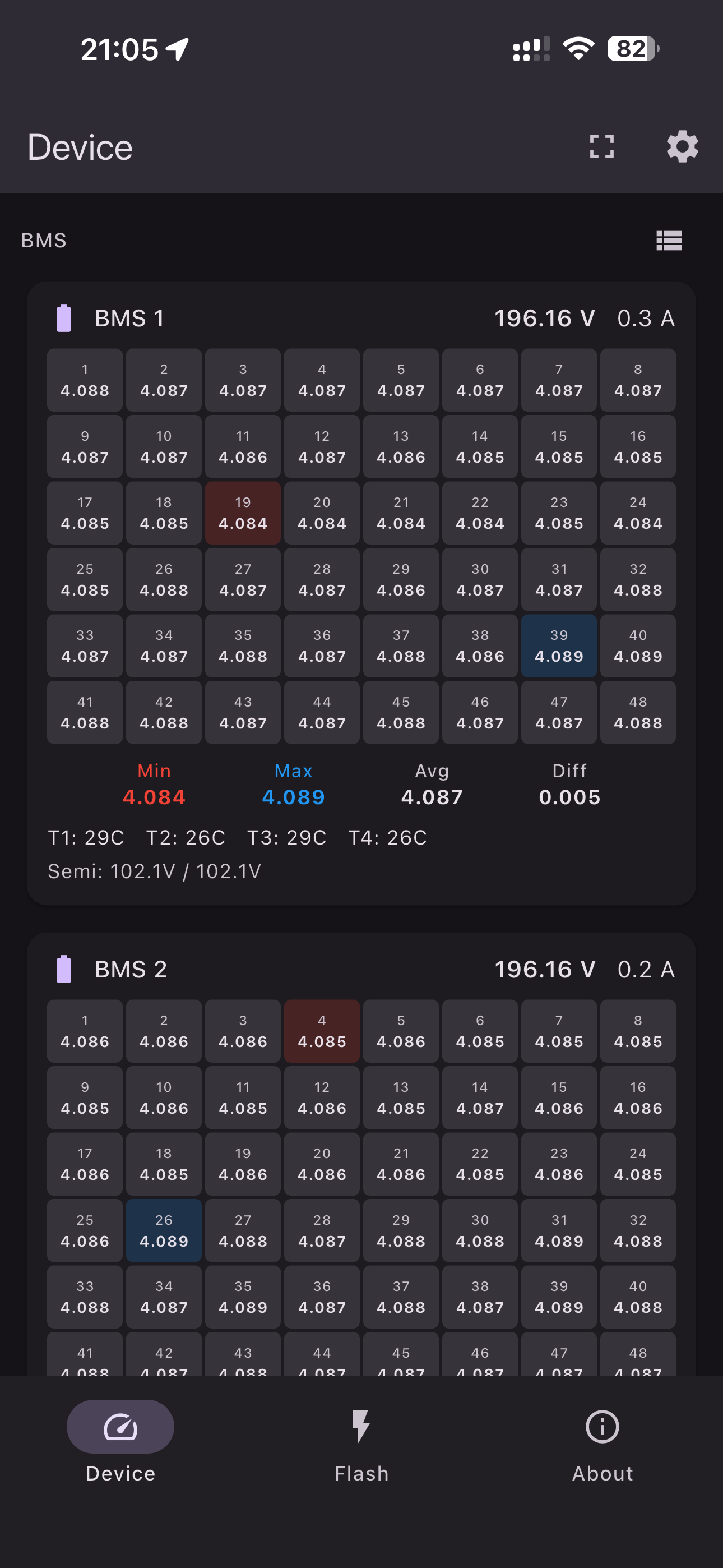
Task: Select BMS 1 cell 39 highlighted blue
Action: pyautogui.click(x=559, y=646)
